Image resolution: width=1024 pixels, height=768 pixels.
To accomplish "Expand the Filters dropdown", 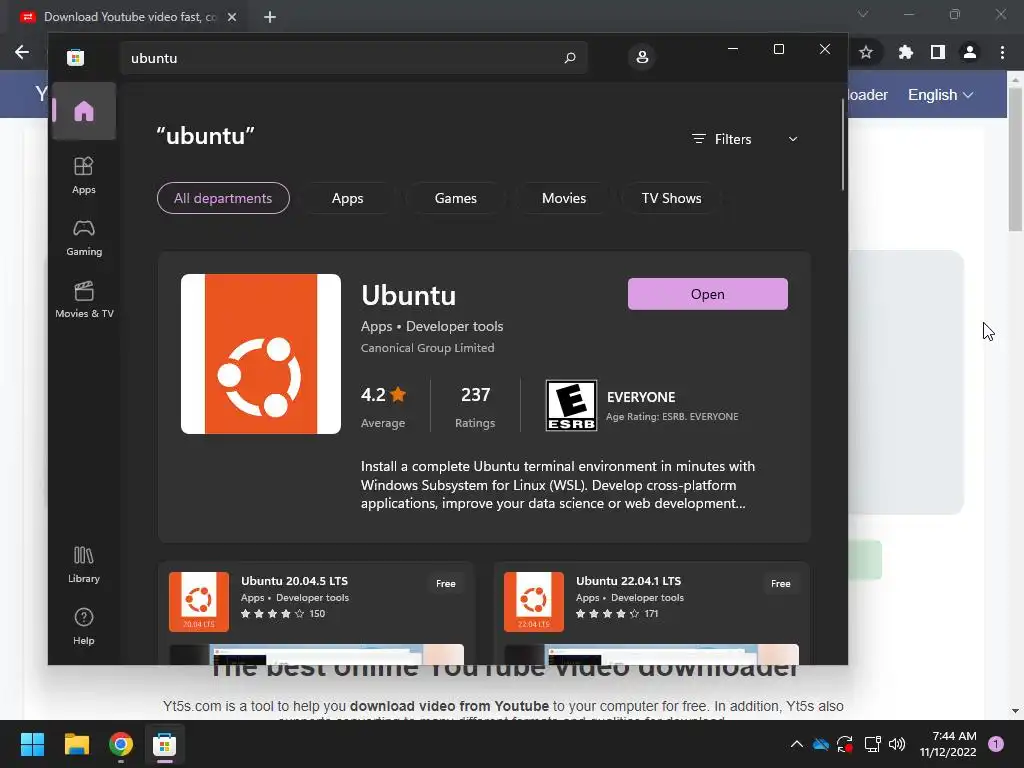I will pos(745,139).
